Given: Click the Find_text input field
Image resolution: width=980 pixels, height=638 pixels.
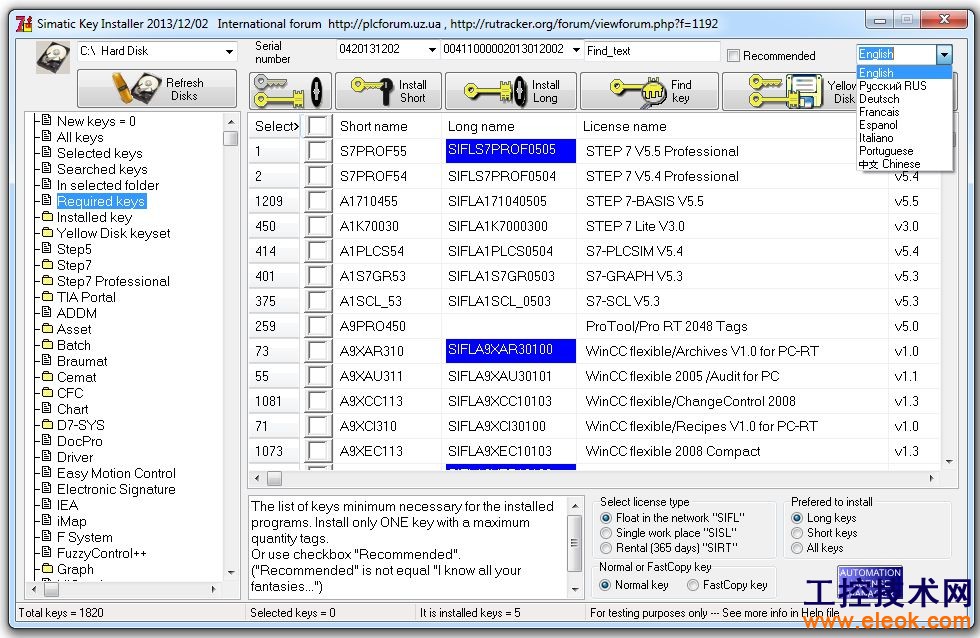Looking at the screenshot, I should click(x=652, y=51).
